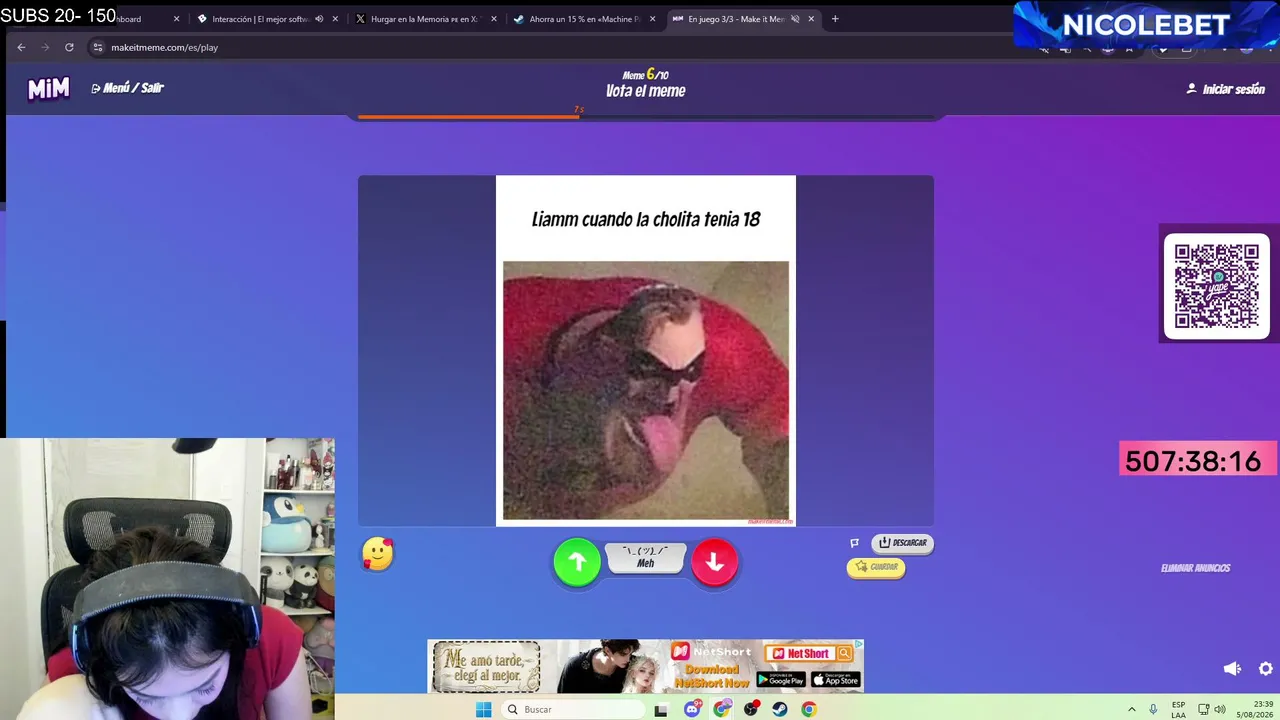Reload the makeitmeme page

[x=69, y=47]
